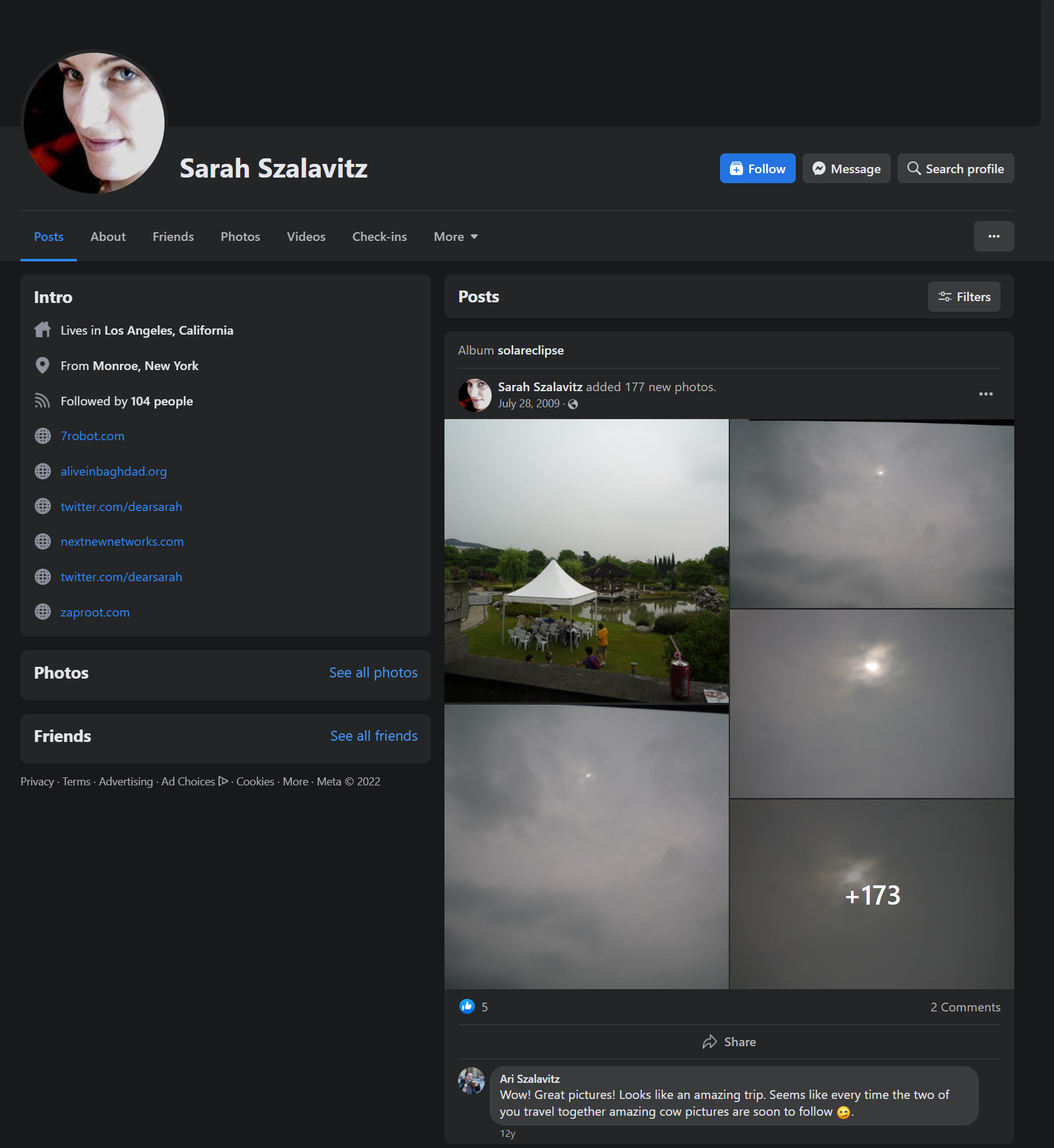Image resolution: width=1054 pixels, height=1148 pixels.
Task: Click globe icon beside 7robot.com
Action: click(x=42, y=436)
